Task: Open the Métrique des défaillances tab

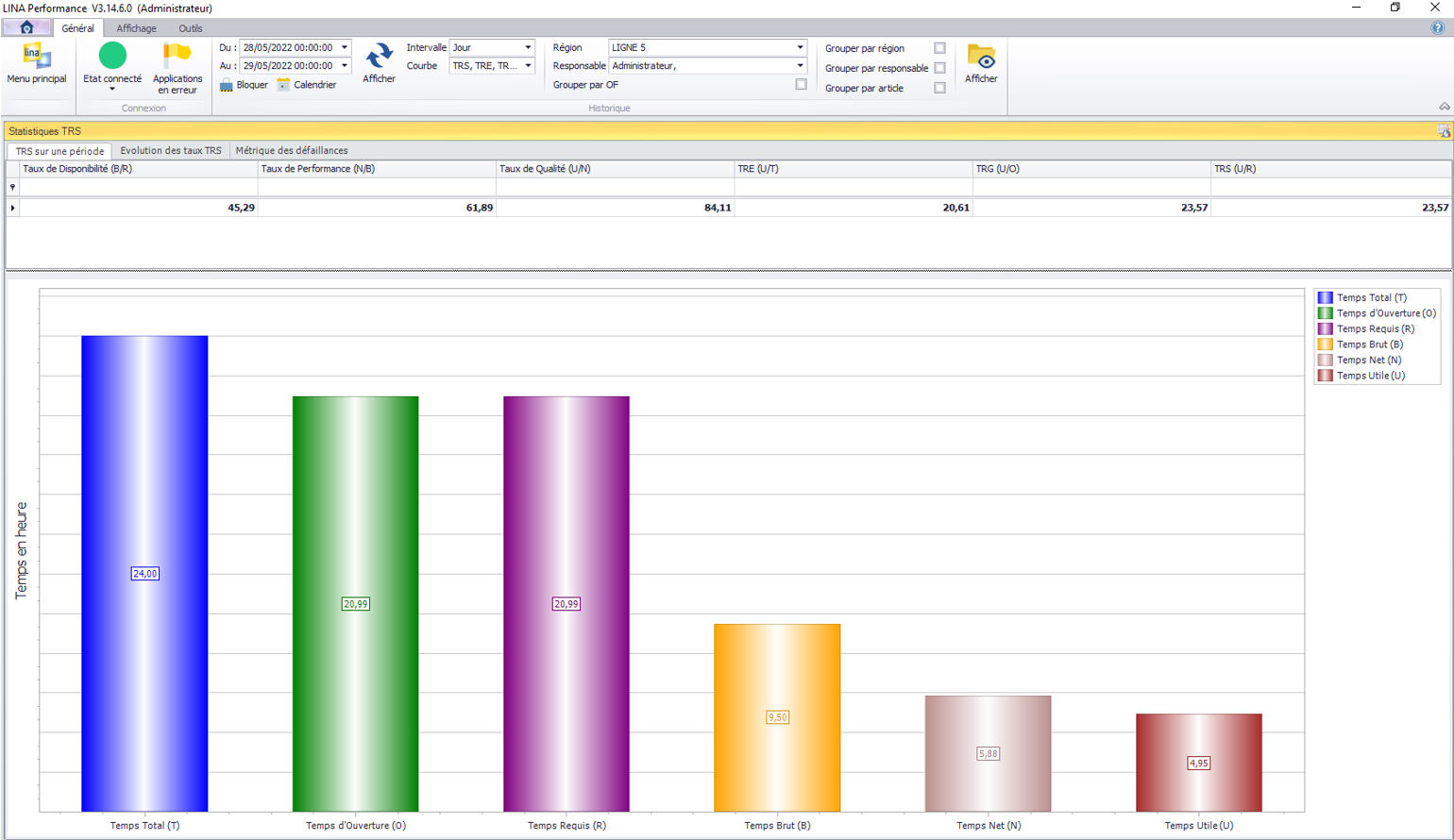Action: click(292, 151)
